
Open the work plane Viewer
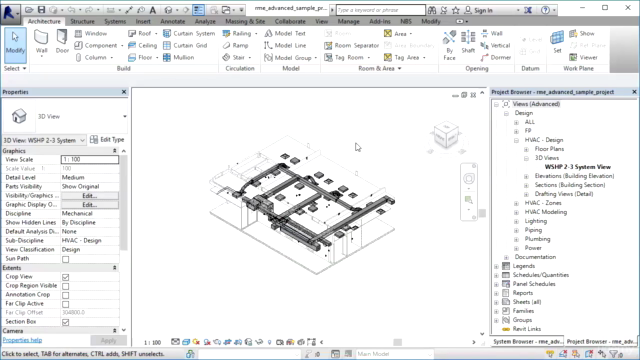pyautogui.click(x=584, y=58)
